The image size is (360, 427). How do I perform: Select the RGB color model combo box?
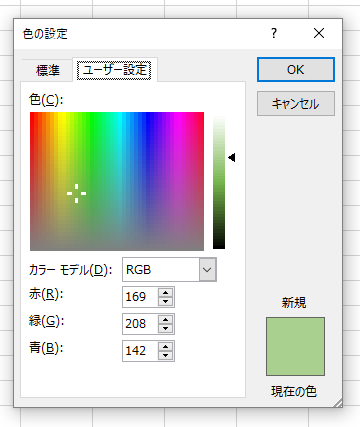[x=169, y=269]
